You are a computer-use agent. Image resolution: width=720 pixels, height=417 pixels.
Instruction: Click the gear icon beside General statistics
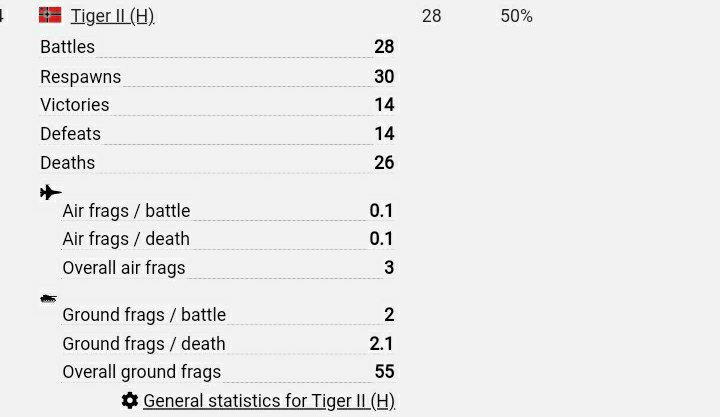click(130, 400)
